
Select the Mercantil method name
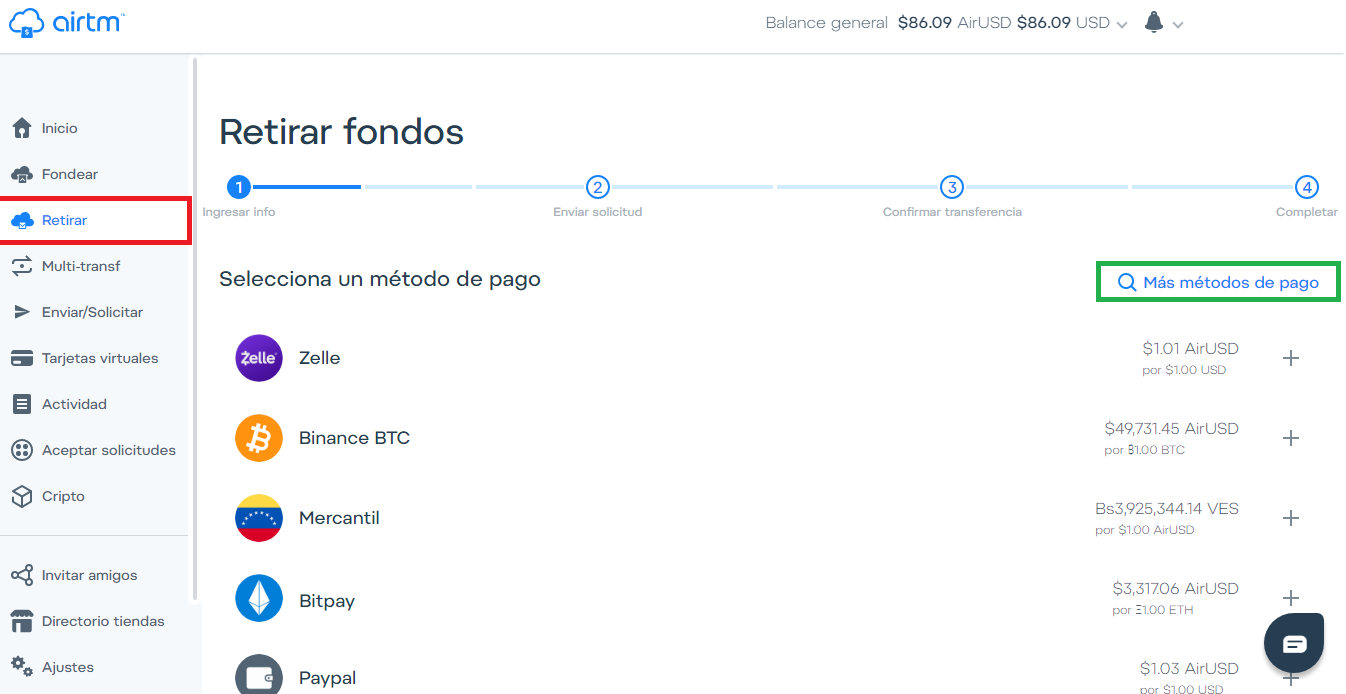point(339,518)
